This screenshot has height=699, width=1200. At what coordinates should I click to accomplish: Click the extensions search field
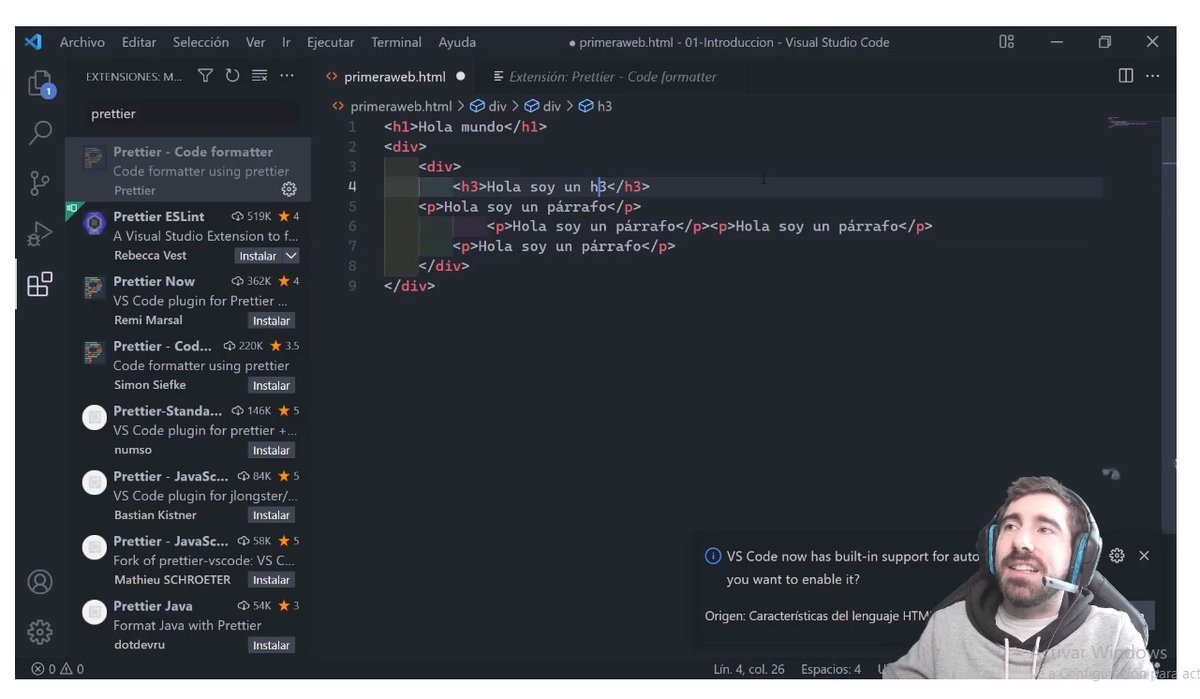click(192, 114)
